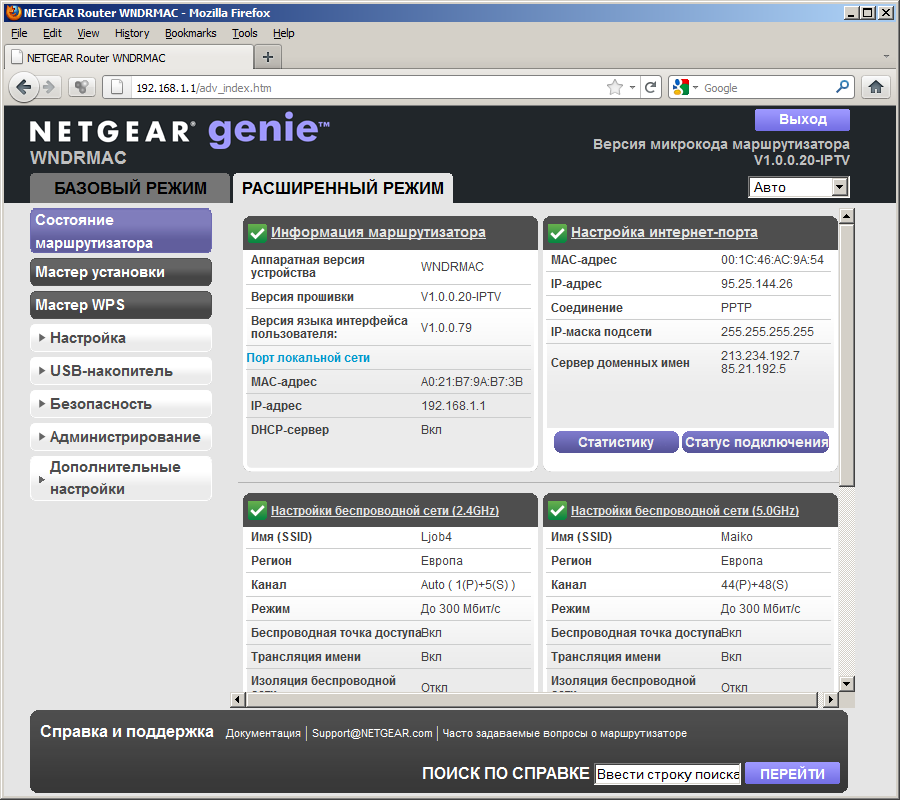Screen dimensions: 900x800
Task: Open the History menu
Action: (x=132, y=33)
